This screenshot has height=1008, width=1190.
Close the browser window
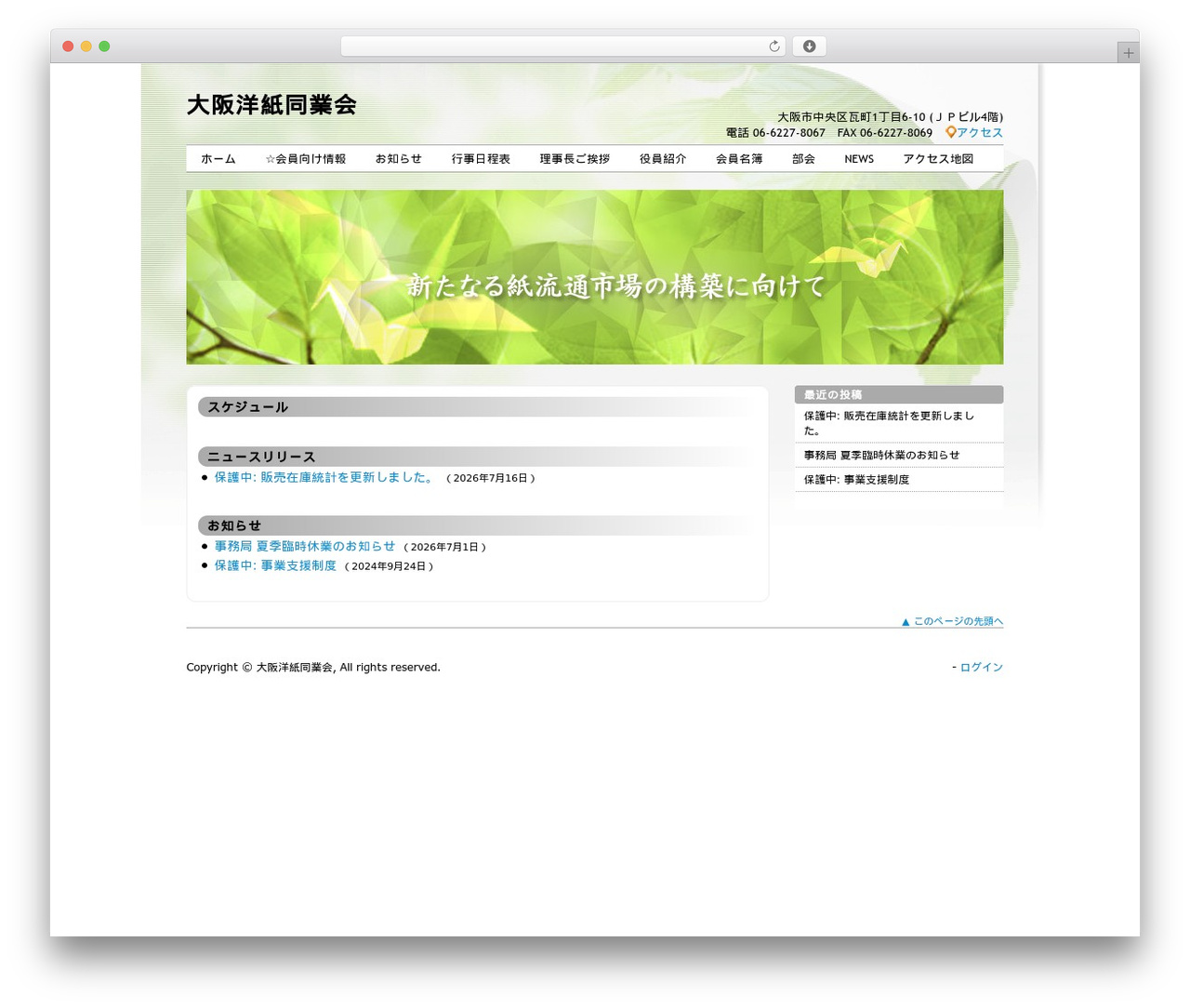[x=68, y=46]
